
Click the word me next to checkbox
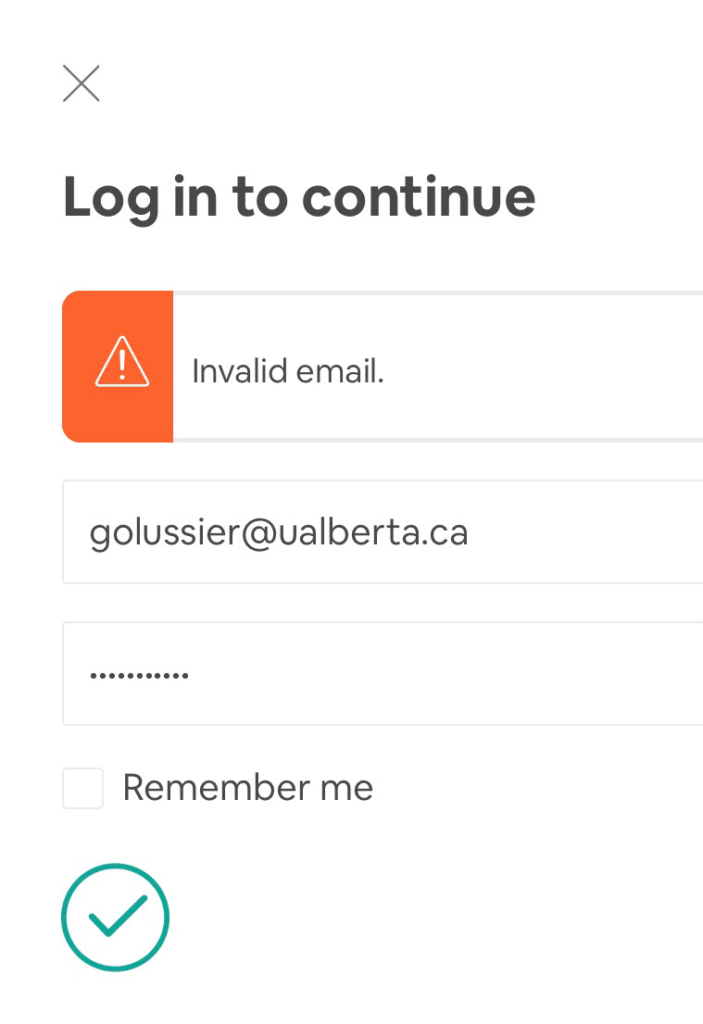click(346, 788)
